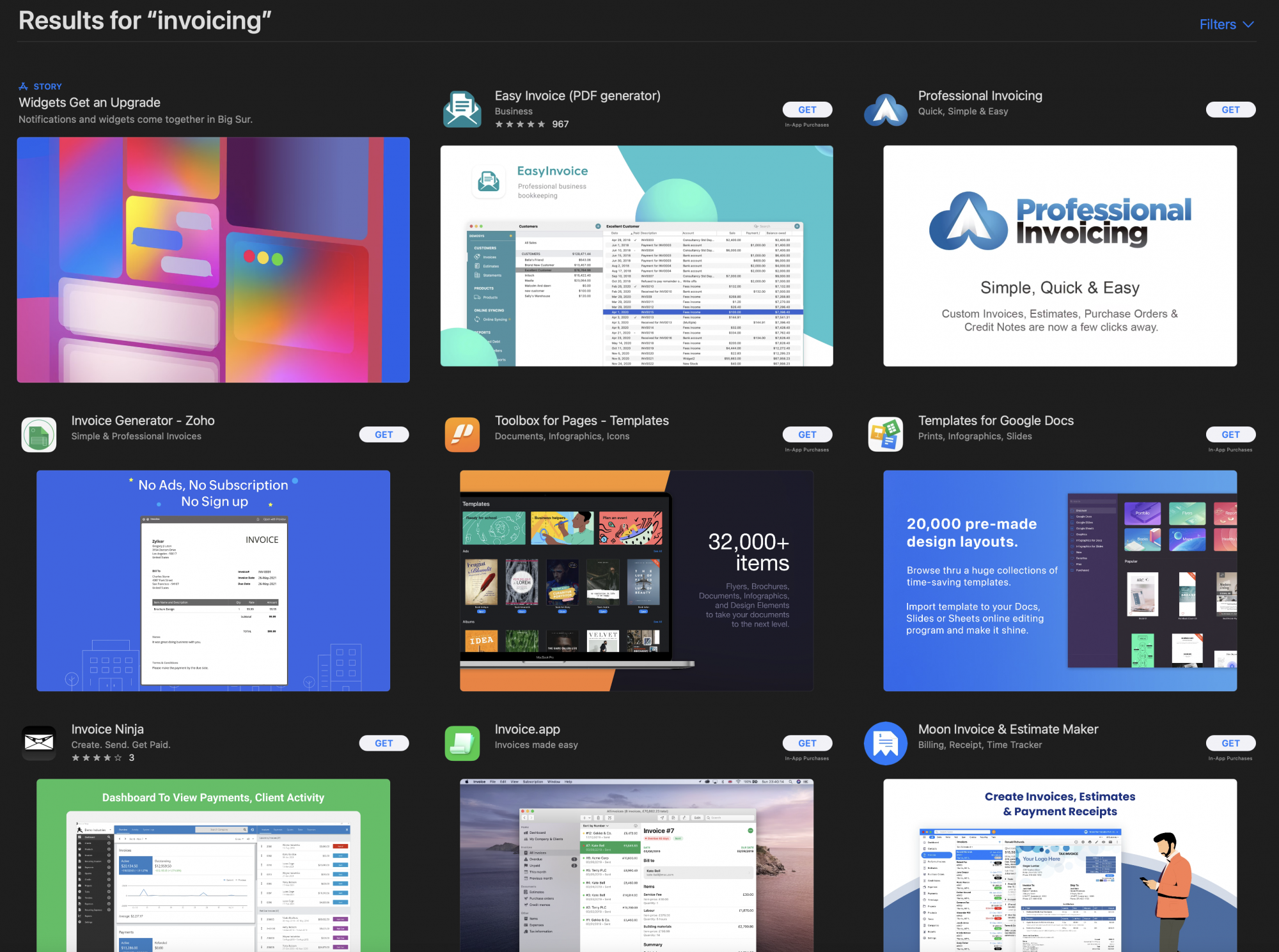
Task: Download Toolbox for Pages via GET
Action: tap(807, 435)
